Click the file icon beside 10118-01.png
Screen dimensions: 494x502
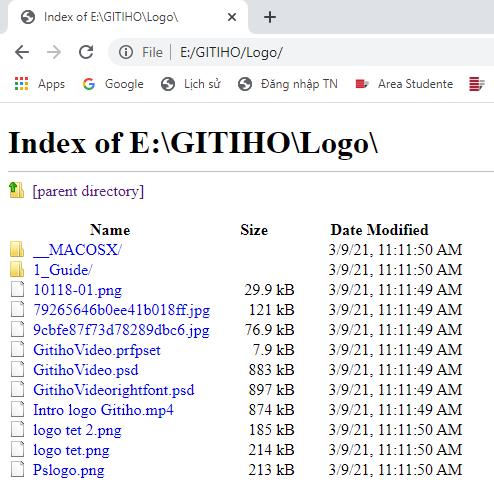pos(17,289)
